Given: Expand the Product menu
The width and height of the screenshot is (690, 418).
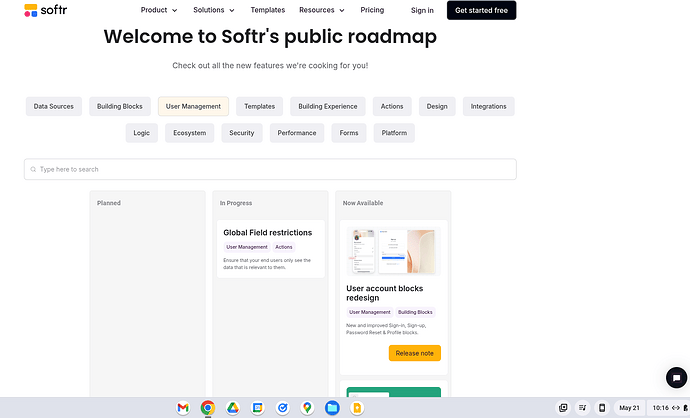Looking at the screenshot, I should [x=159, y=10].
